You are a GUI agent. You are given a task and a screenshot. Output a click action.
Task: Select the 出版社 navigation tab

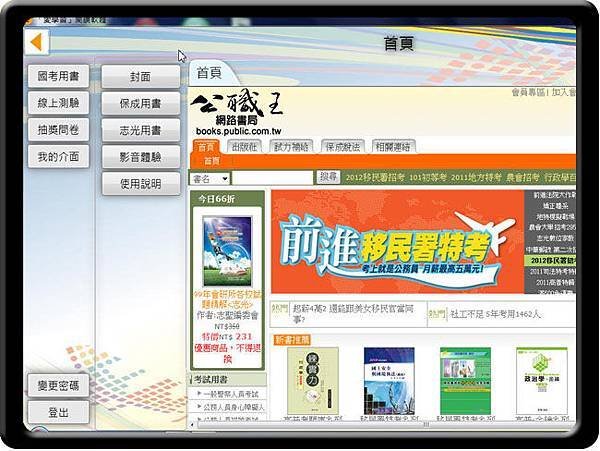[244, 147]
